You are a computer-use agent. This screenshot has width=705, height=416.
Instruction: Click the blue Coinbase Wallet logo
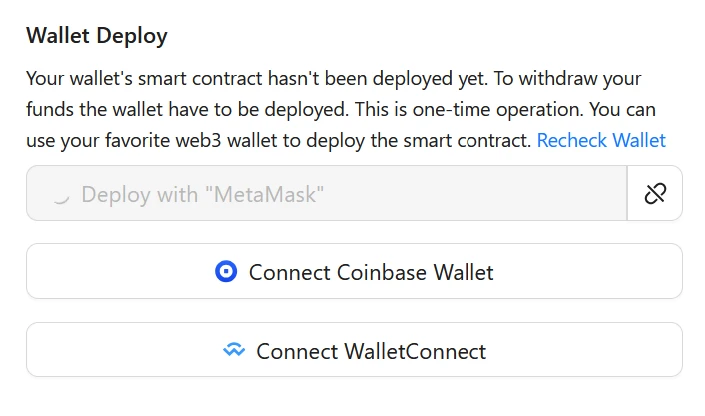pos(227,272)
